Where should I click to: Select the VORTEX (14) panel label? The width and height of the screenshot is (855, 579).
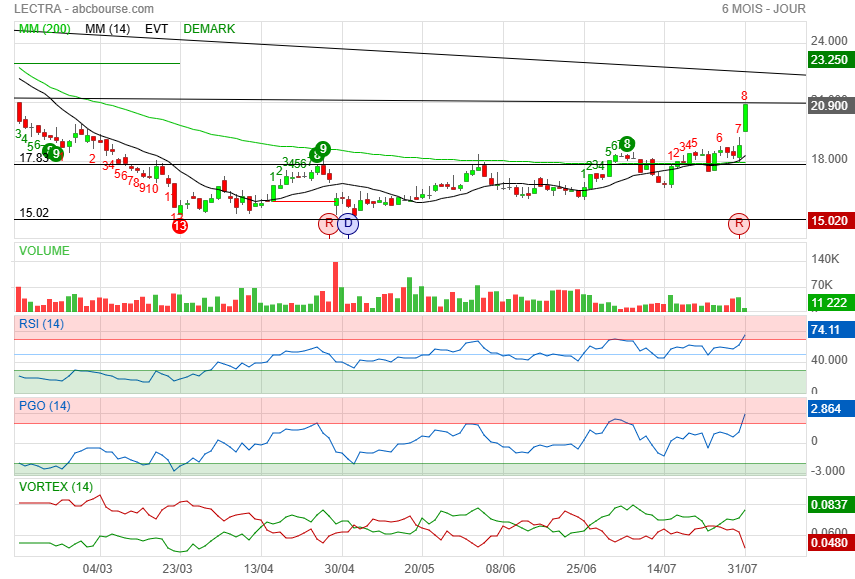(56, 486)
